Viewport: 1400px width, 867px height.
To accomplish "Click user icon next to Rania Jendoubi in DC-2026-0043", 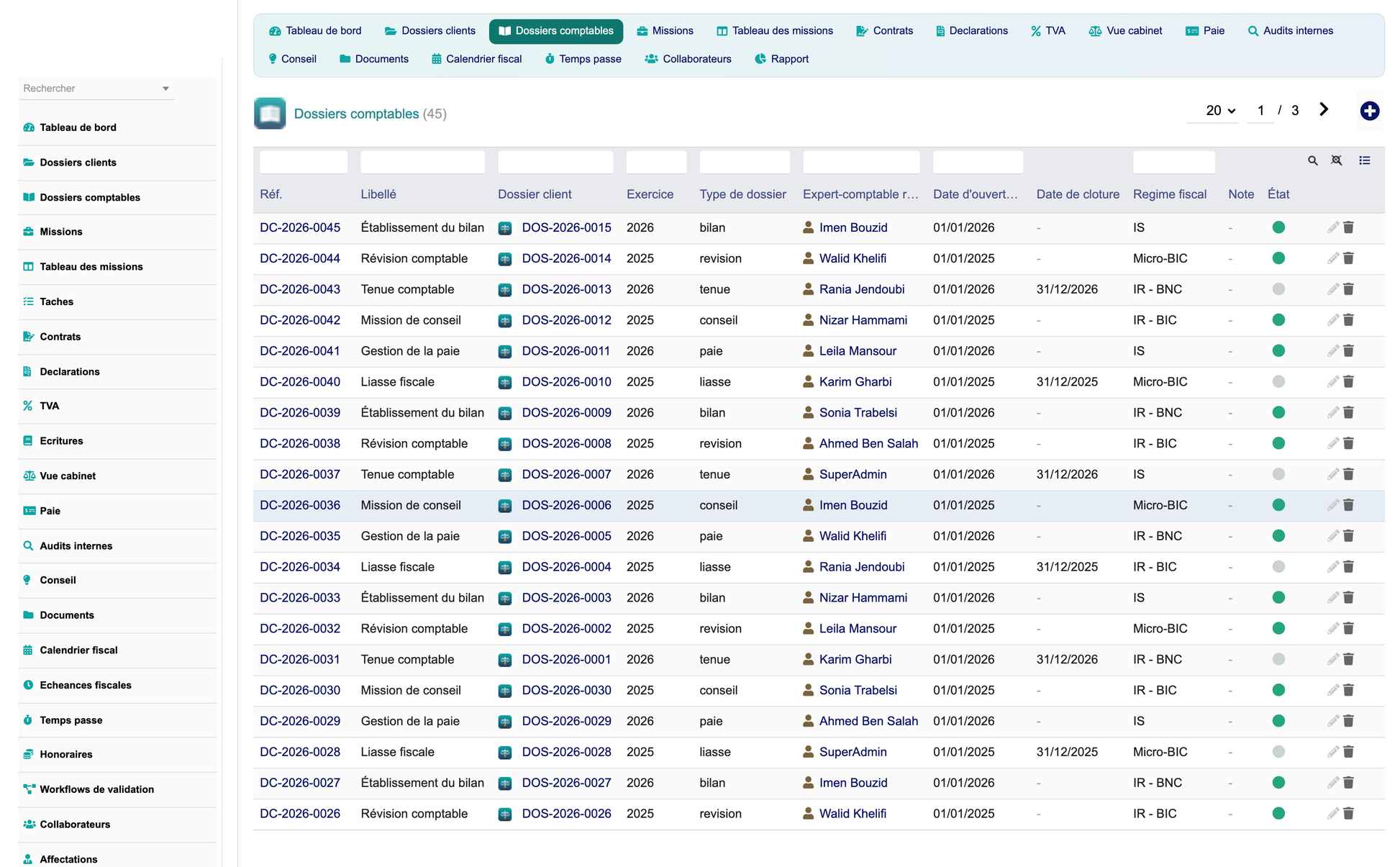I will point(808,289).
